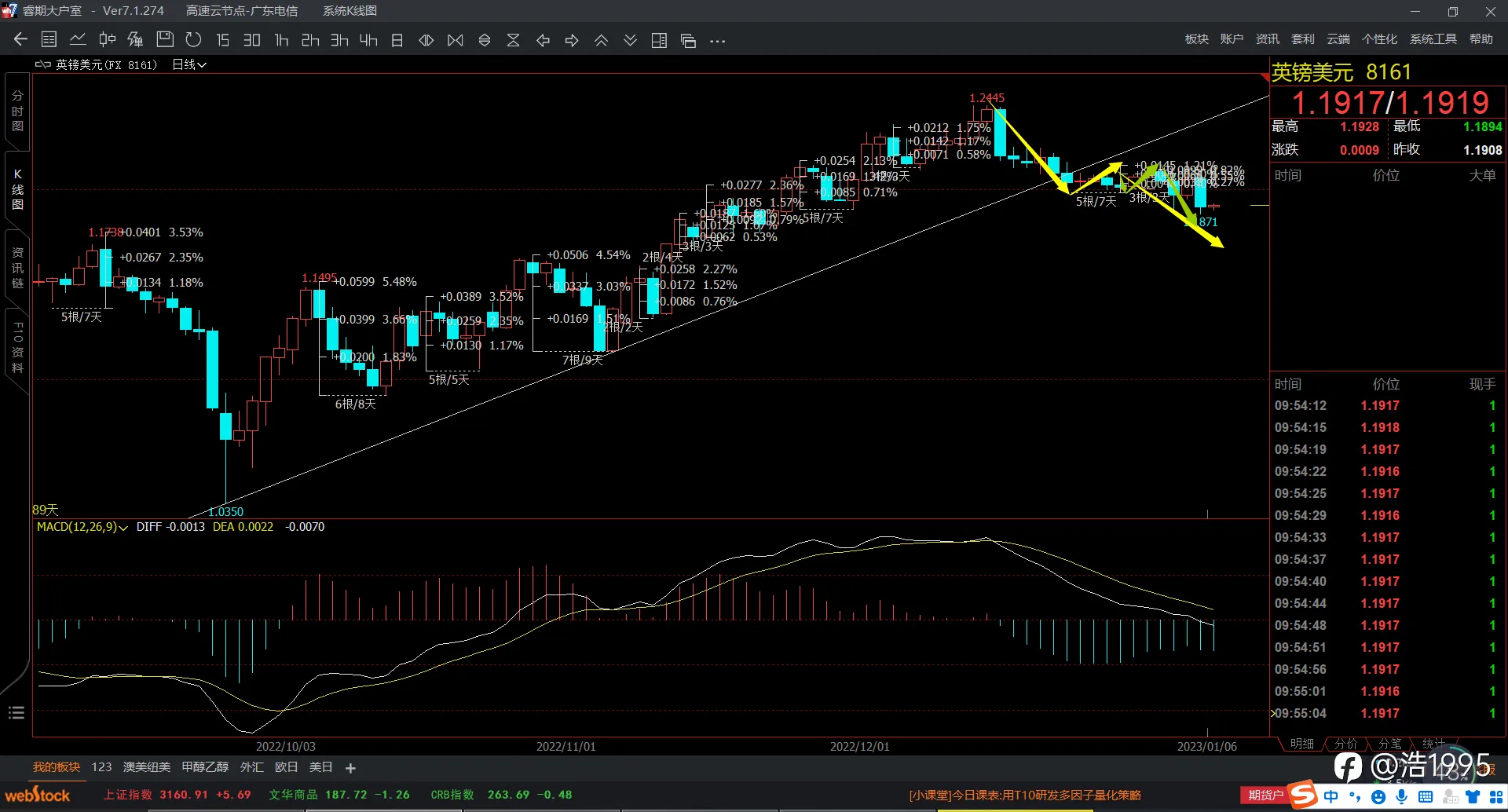Expand the MACD(12,26,9) indicator dropdown
This screenshot has height=812, width=1508.
tap(82, 527)
